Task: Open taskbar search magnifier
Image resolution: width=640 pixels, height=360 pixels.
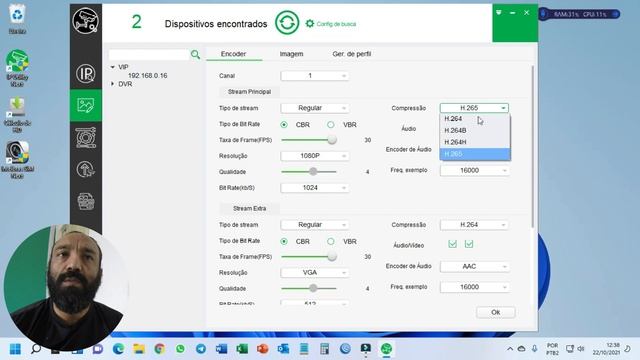Action: (36, 349)
